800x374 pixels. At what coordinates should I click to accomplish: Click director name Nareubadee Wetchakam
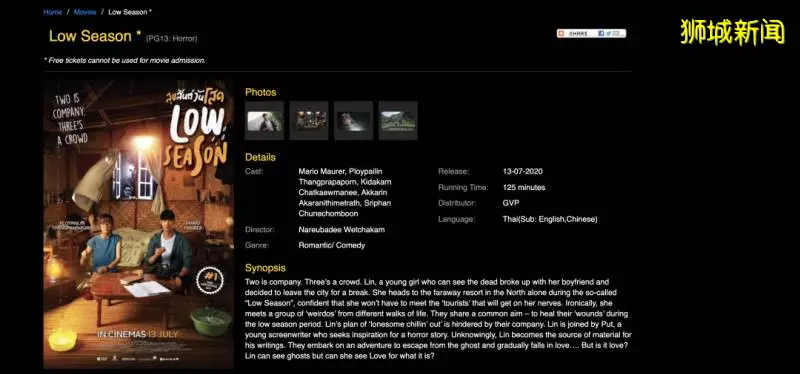click(x=341, y=230)
